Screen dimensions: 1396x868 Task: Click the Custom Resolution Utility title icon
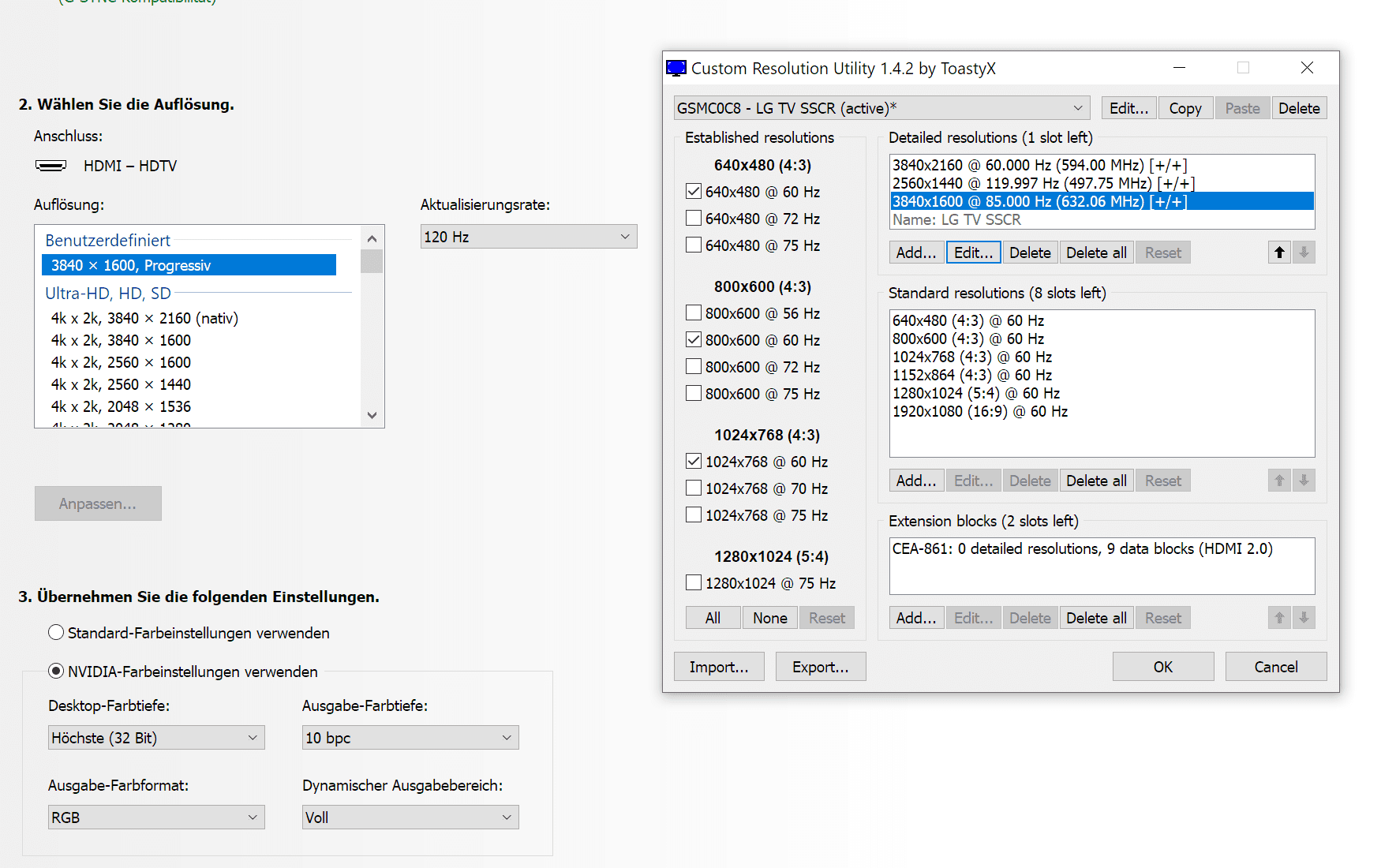click(676, 69)
